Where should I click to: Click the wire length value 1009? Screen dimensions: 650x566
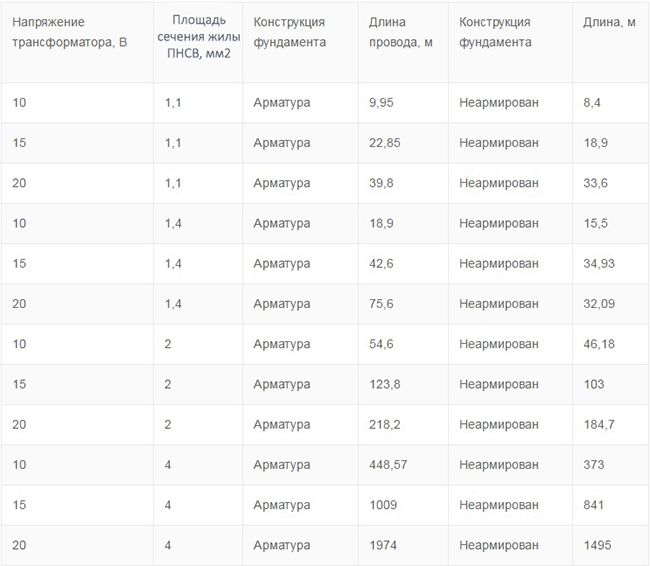click(x=383, y=505)
